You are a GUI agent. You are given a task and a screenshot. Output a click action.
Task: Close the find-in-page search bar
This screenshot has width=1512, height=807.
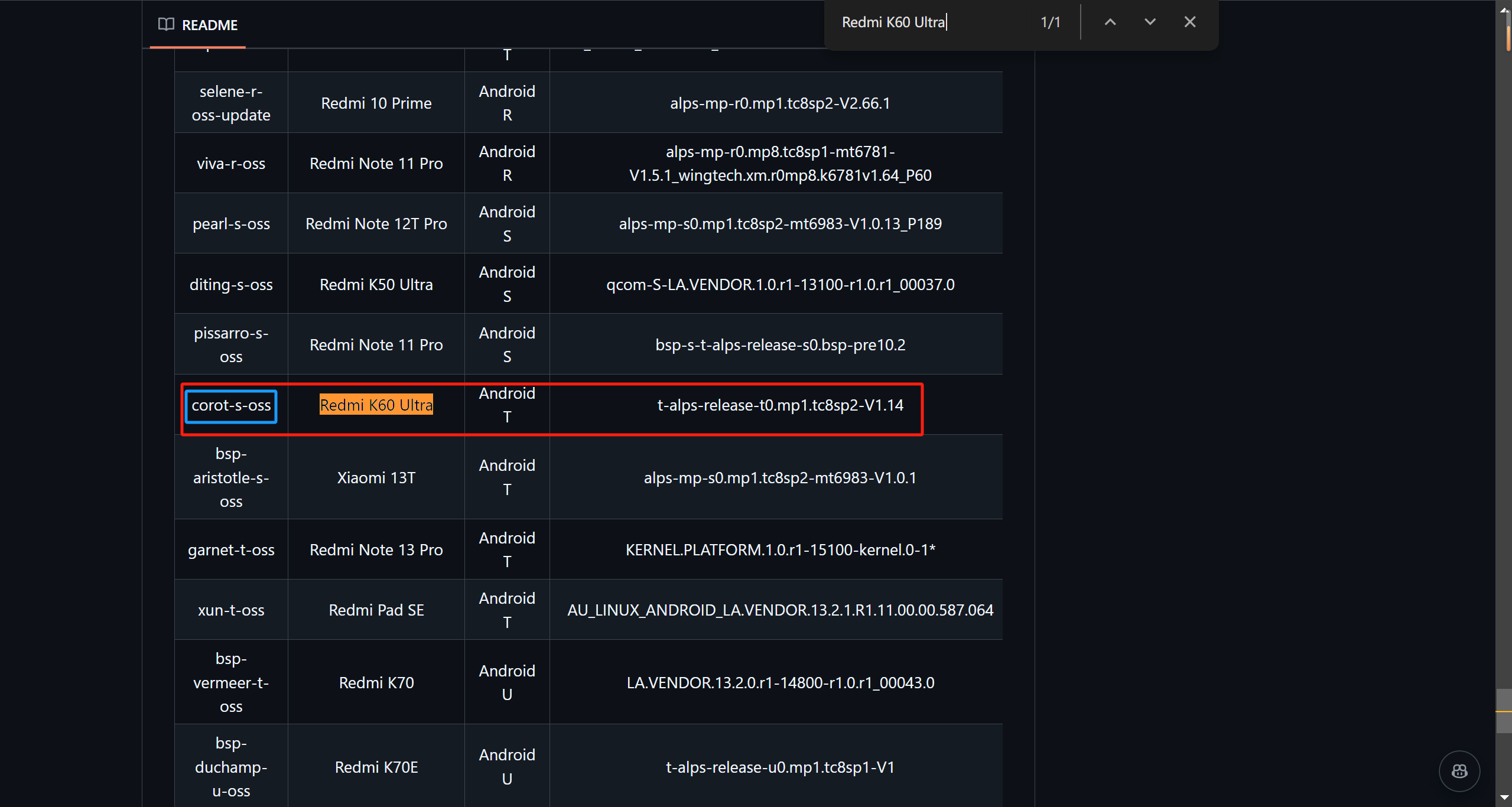tap(1189, 22)
